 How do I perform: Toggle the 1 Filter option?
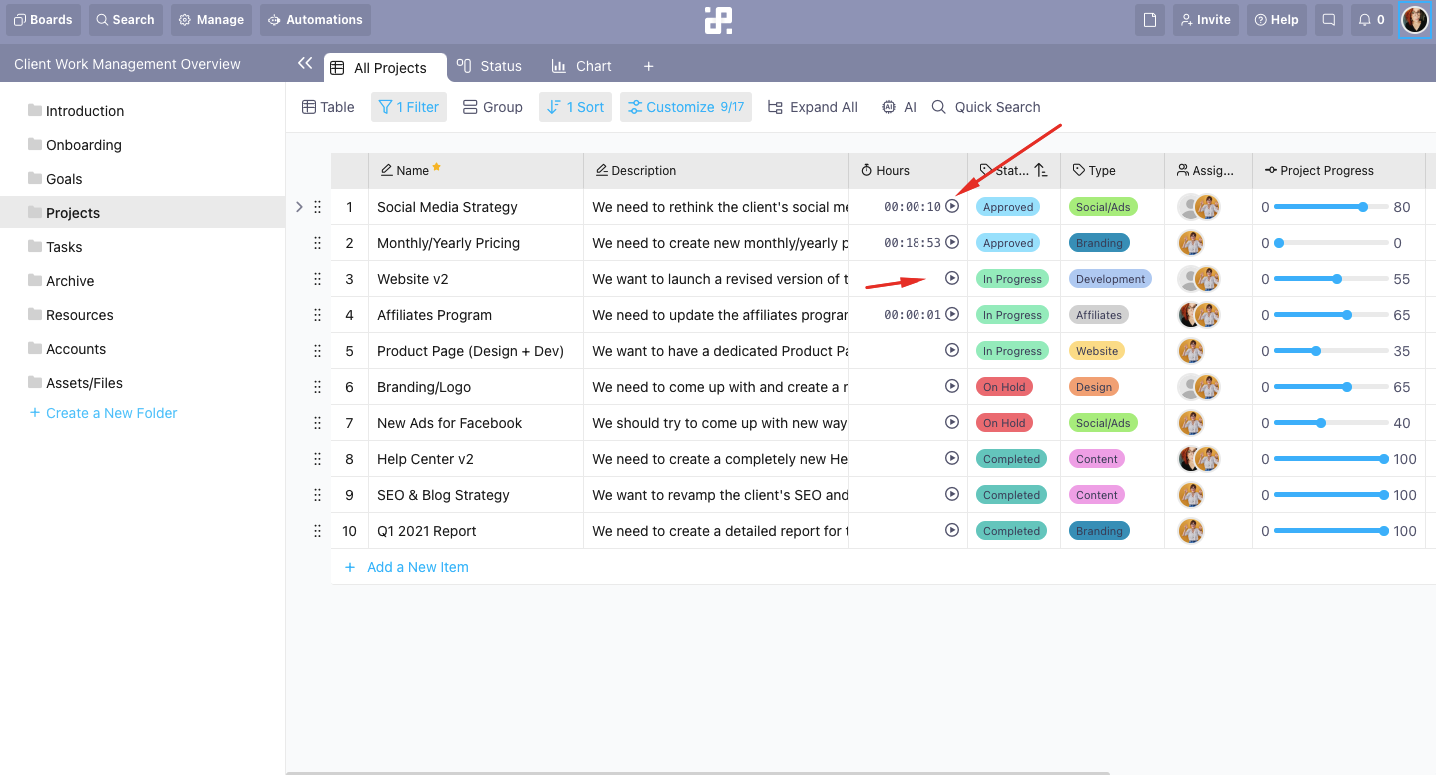[x=409, y=107]
